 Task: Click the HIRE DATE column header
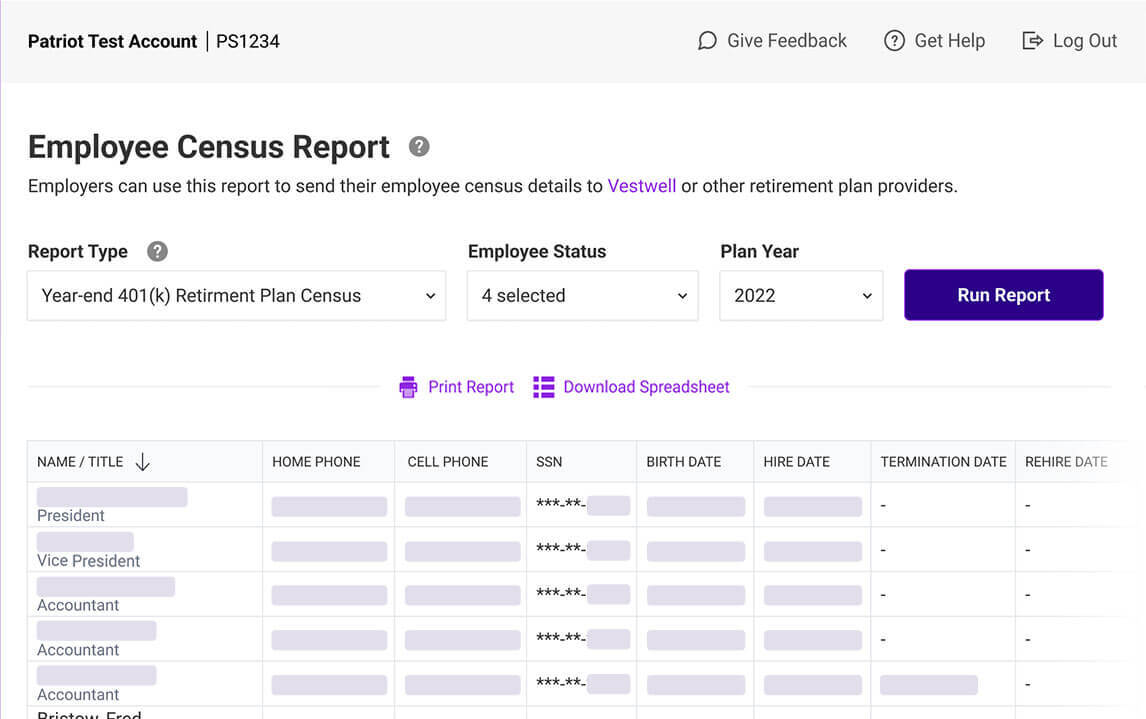tap(797, 462)
